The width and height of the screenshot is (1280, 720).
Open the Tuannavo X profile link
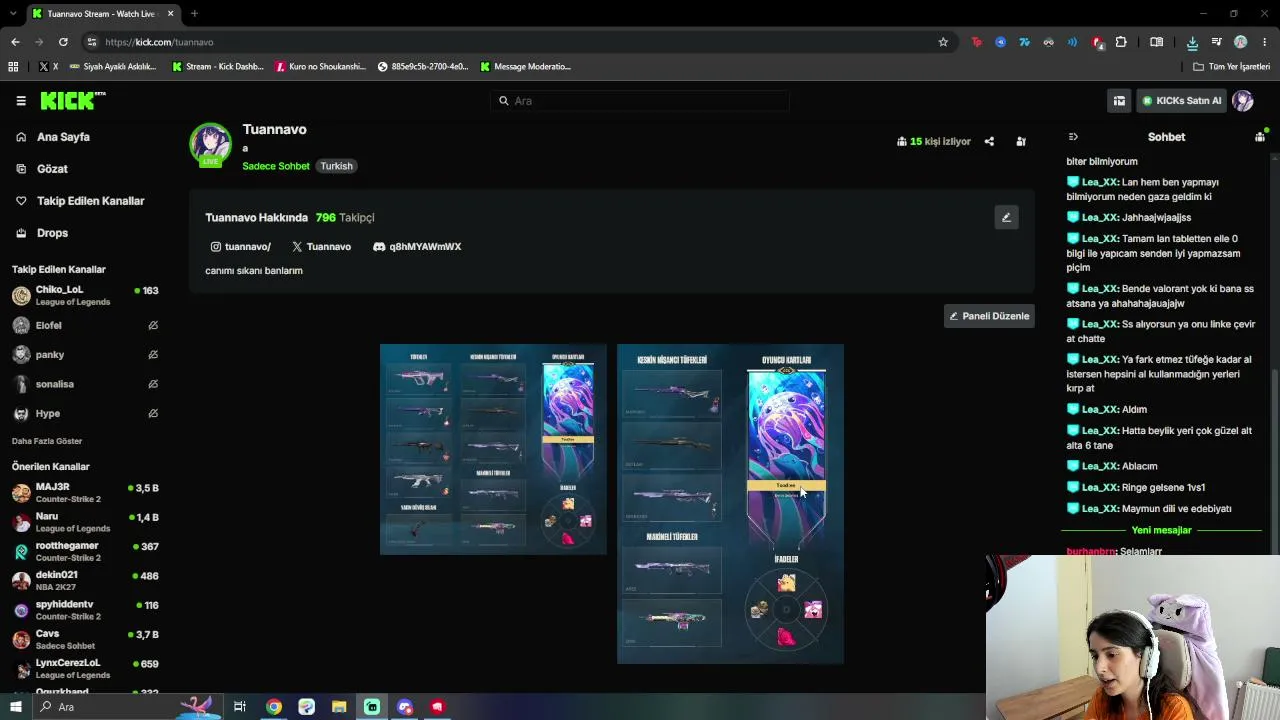[321, 247]
